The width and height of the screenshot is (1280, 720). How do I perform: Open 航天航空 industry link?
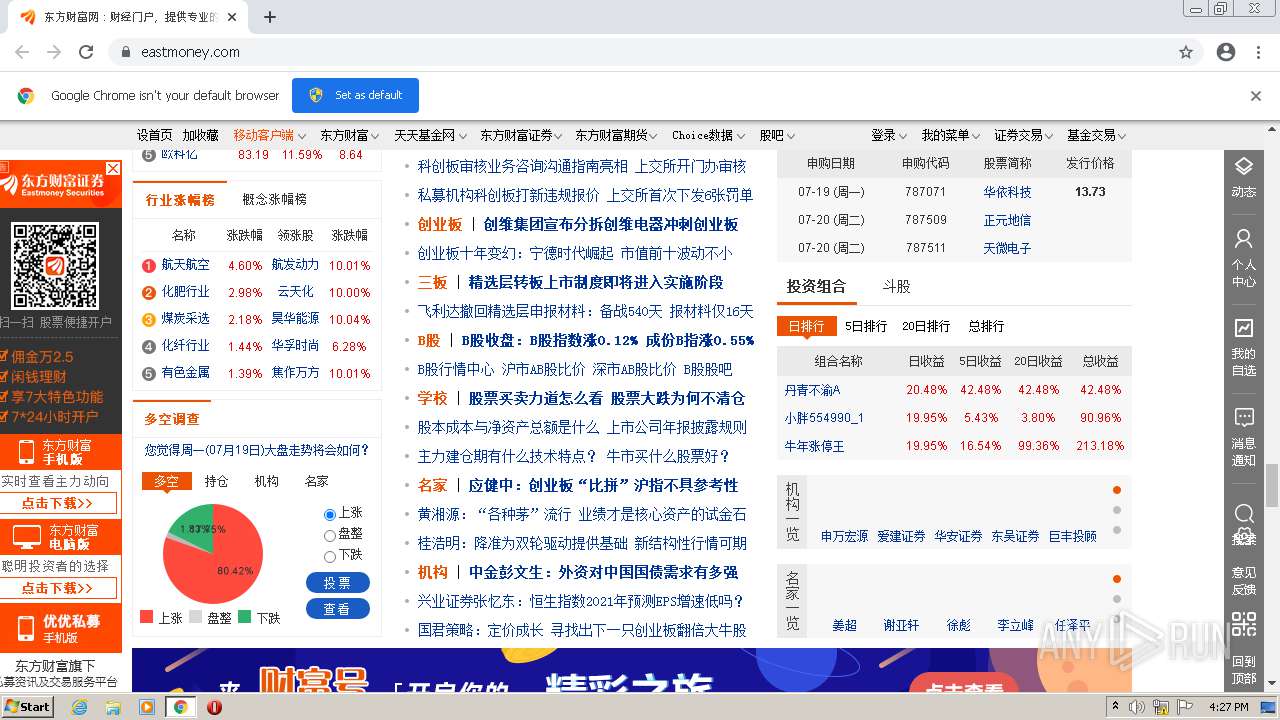[186, 265]
